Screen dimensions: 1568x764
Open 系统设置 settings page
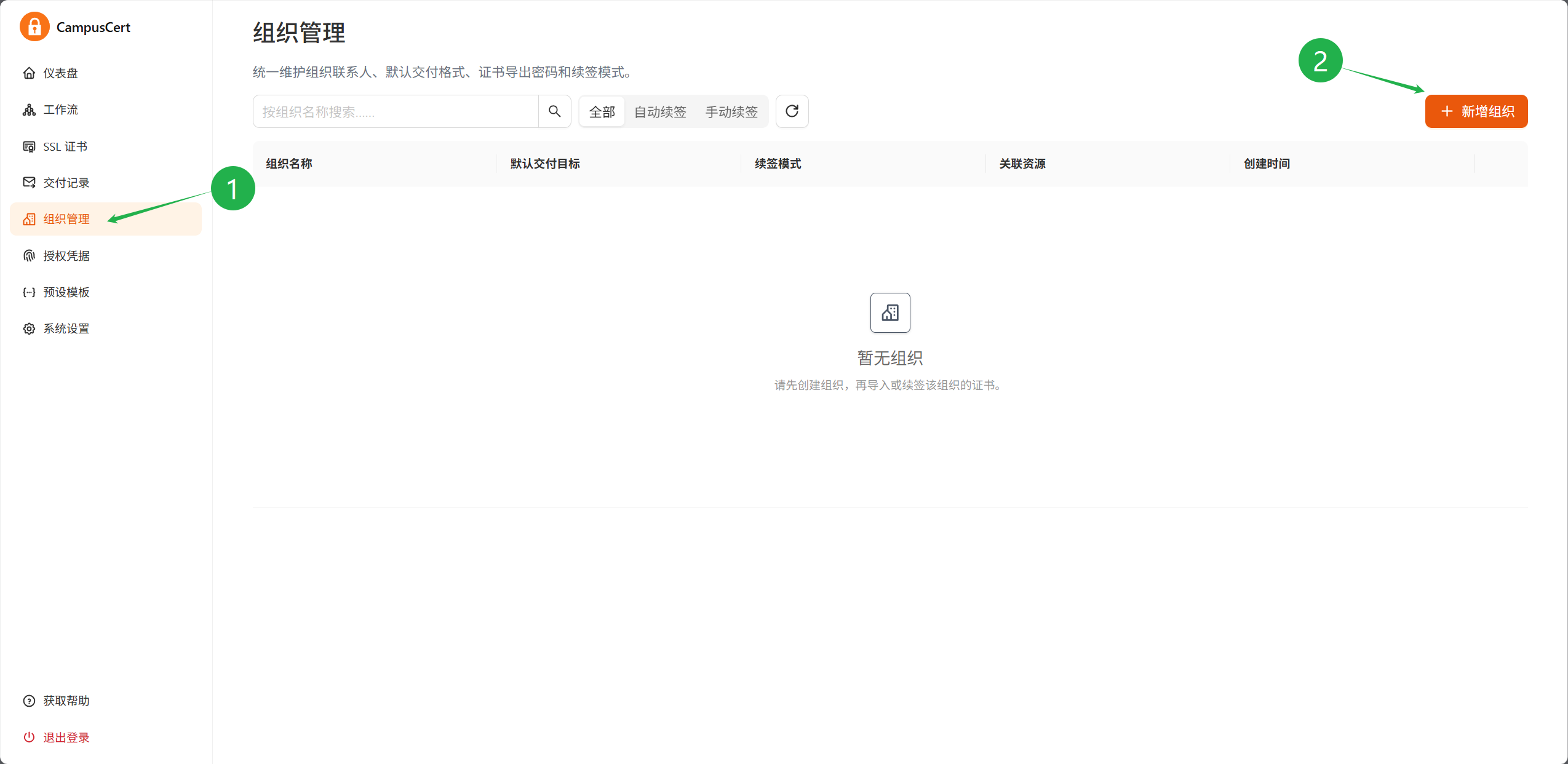pos(106,328)
